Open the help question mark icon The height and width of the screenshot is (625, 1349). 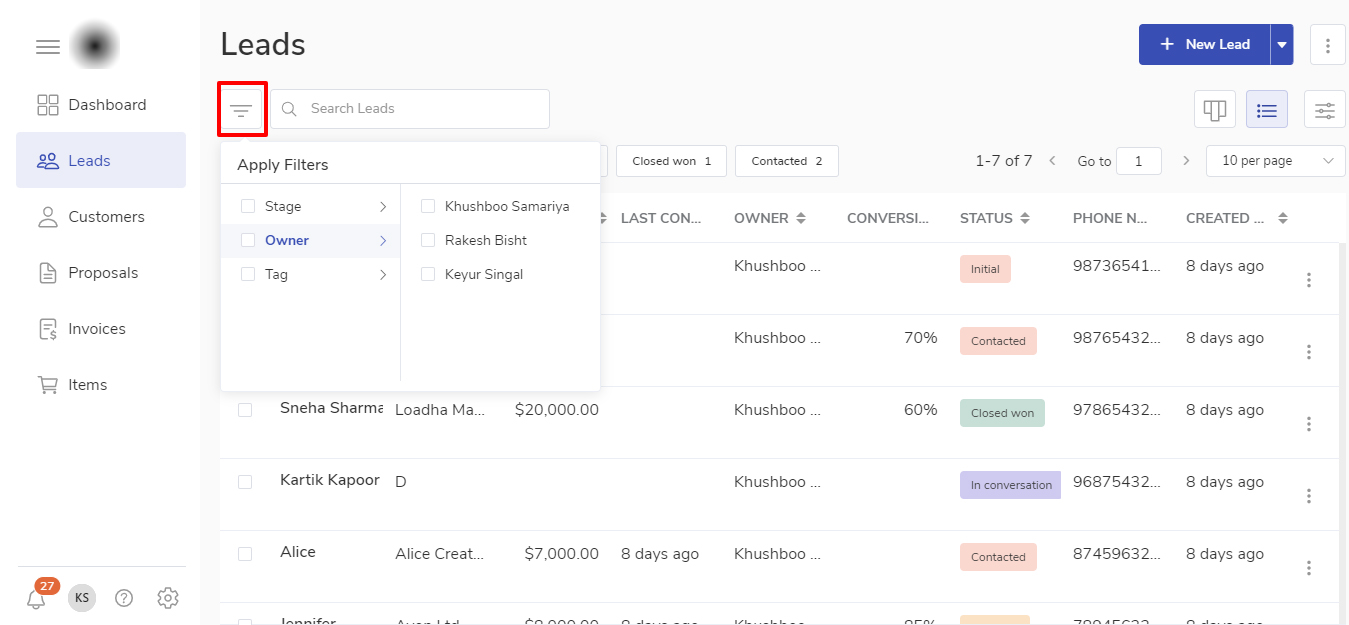point(124,598)
